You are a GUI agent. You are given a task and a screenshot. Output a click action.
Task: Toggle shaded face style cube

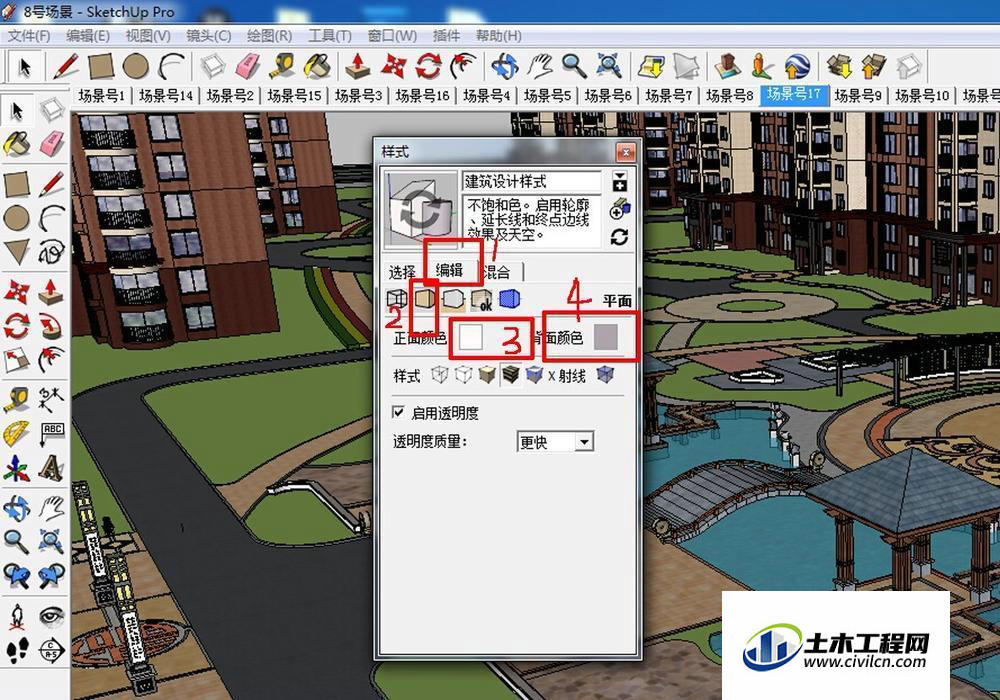tap(487, 375)
